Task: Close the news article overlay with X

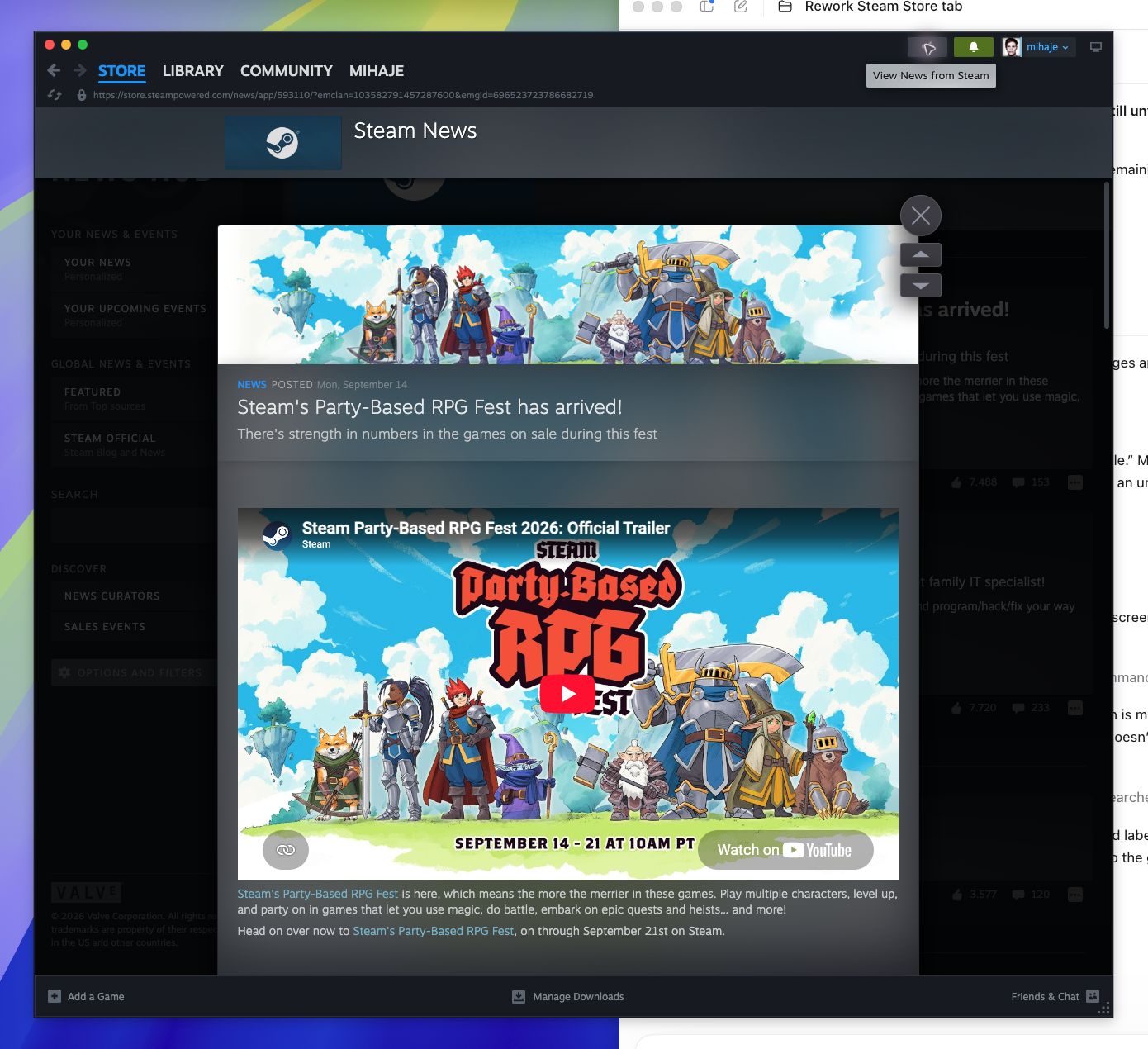Action: pyautogui.click(x=921, y=216)
